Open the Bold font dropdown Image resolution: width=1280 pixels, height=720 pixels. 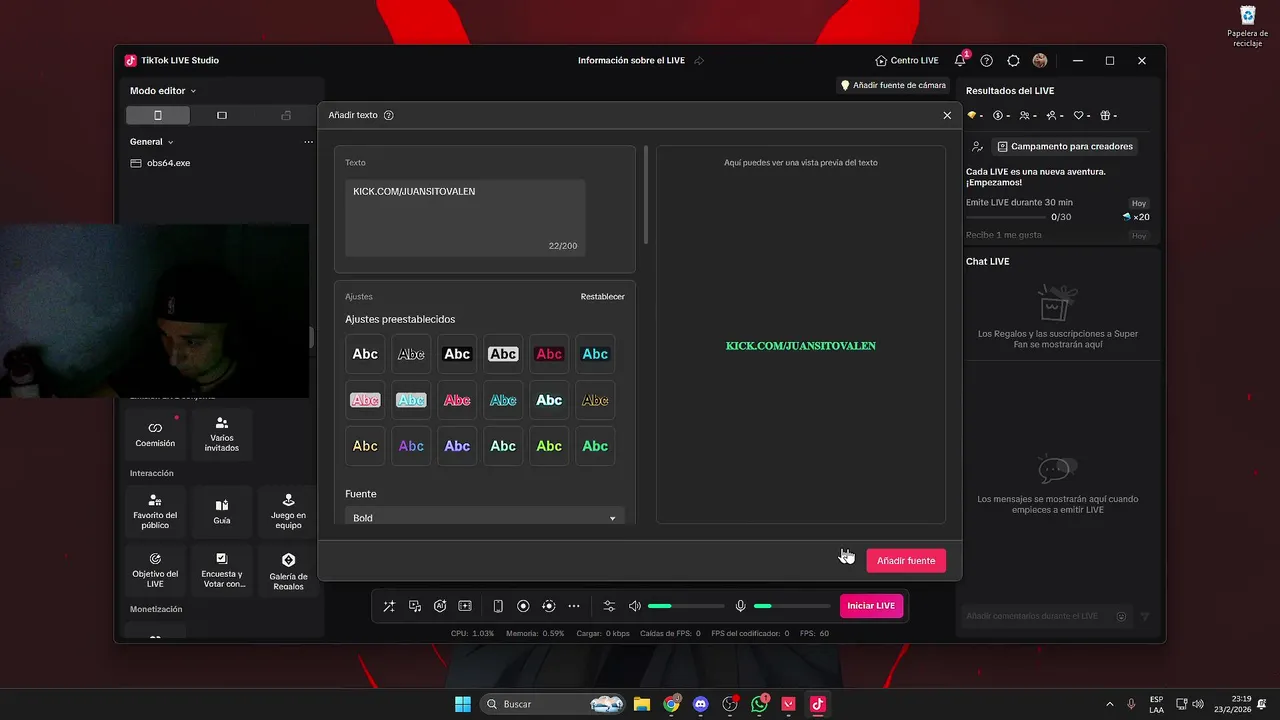pyautogui.click(x=485, y=517)
